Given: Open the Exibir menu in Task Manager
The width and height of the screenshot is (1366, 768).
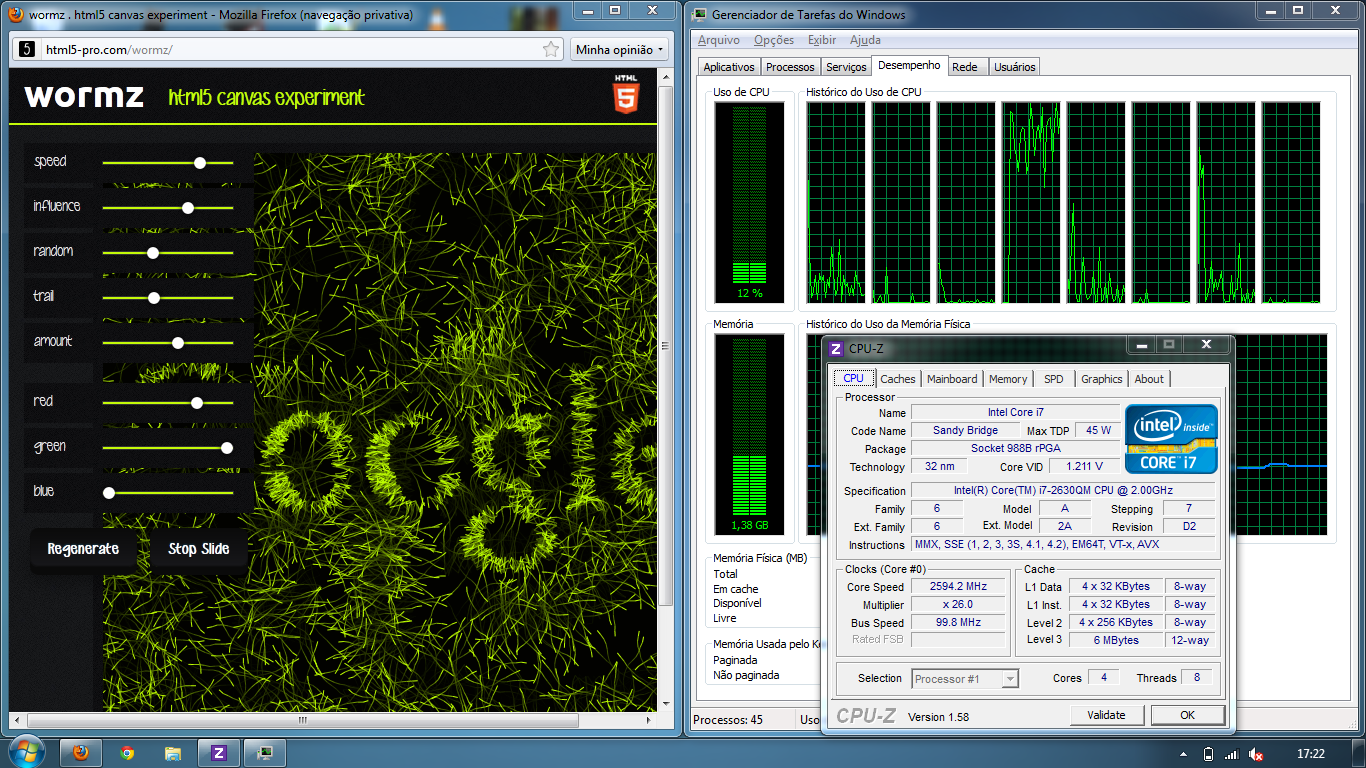Looking at the screenshot, I should click(x=821, y=40).
